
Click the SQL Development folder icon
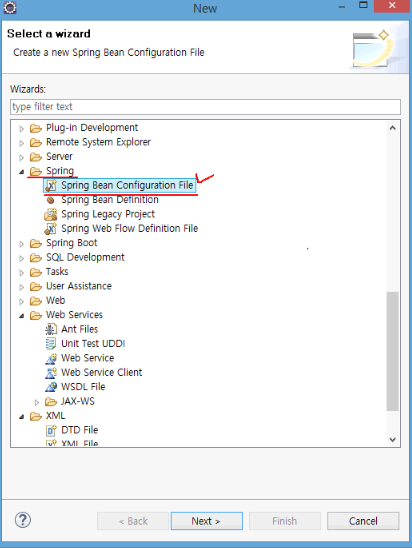click(x=36, y=258)
